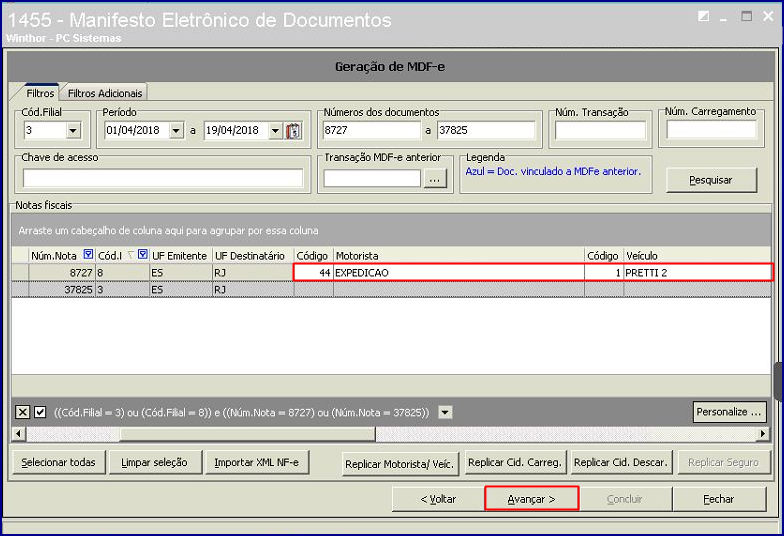784x536 pixels.
Task: Open the Filtros Adicionais tab
Action: pyautogui.click(x=104, y=94)
